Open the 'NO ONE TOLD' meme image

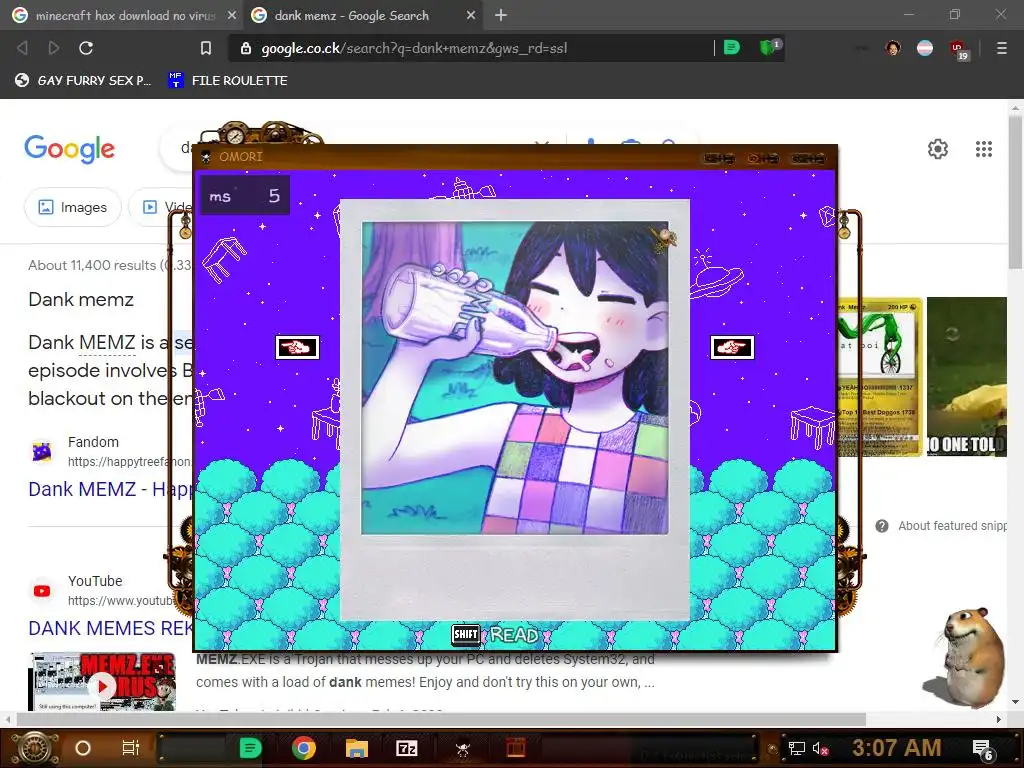[x=967, y=377]
